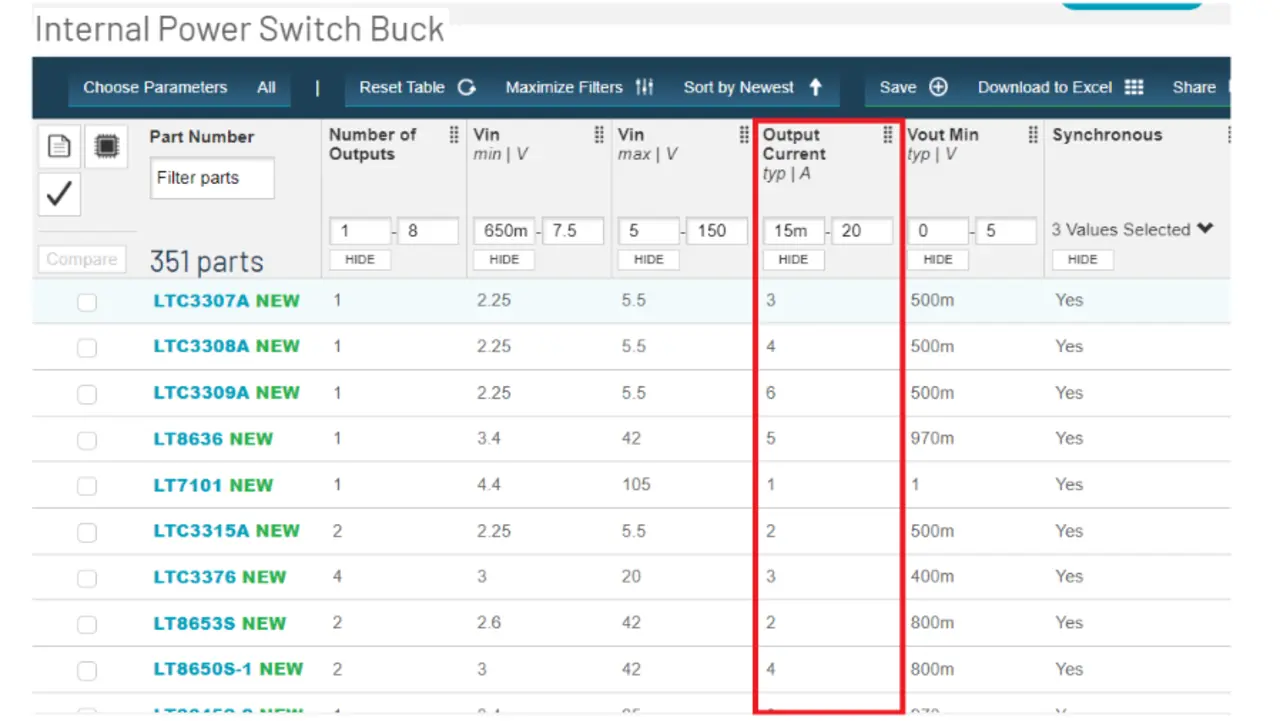Click the Download to Excel grid icon
Image resolution: width=1280 pixels, height=721 pixels.
pos(1134,88)
